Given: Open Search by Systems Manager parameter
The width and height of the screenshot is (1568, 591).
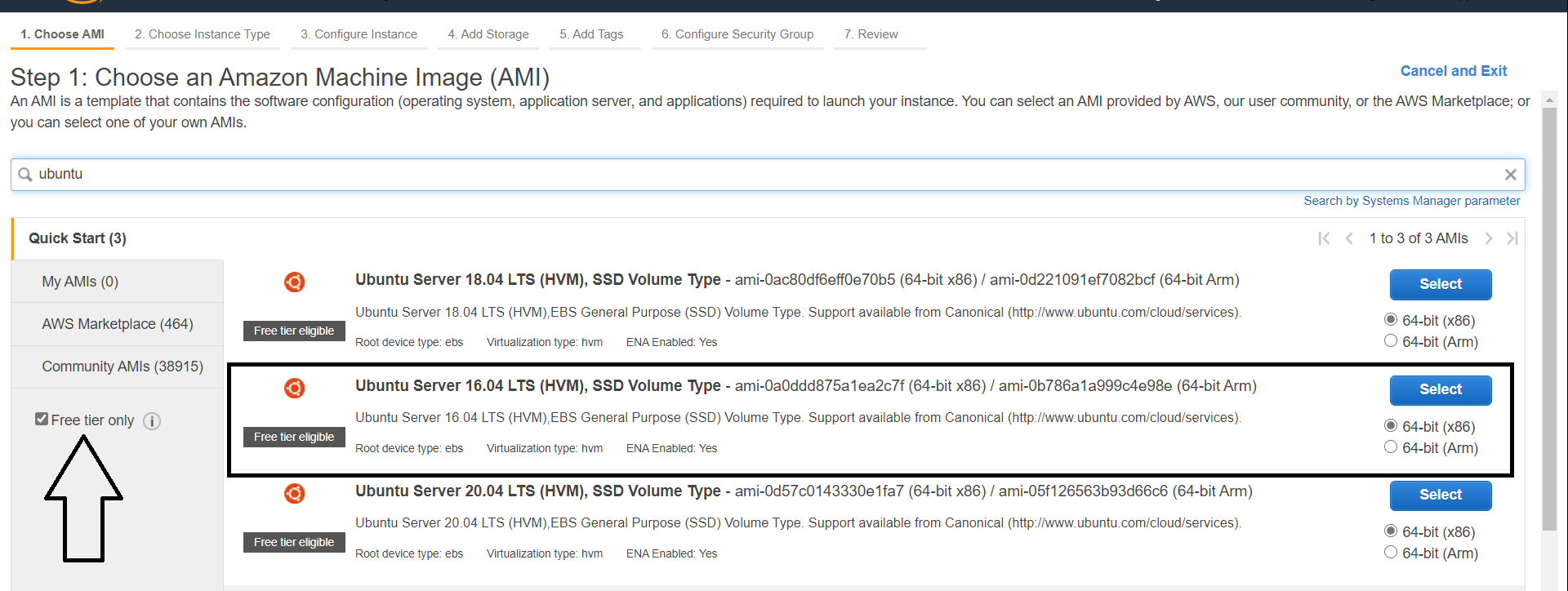Looking at the screenshot, I should [1412, 201].
